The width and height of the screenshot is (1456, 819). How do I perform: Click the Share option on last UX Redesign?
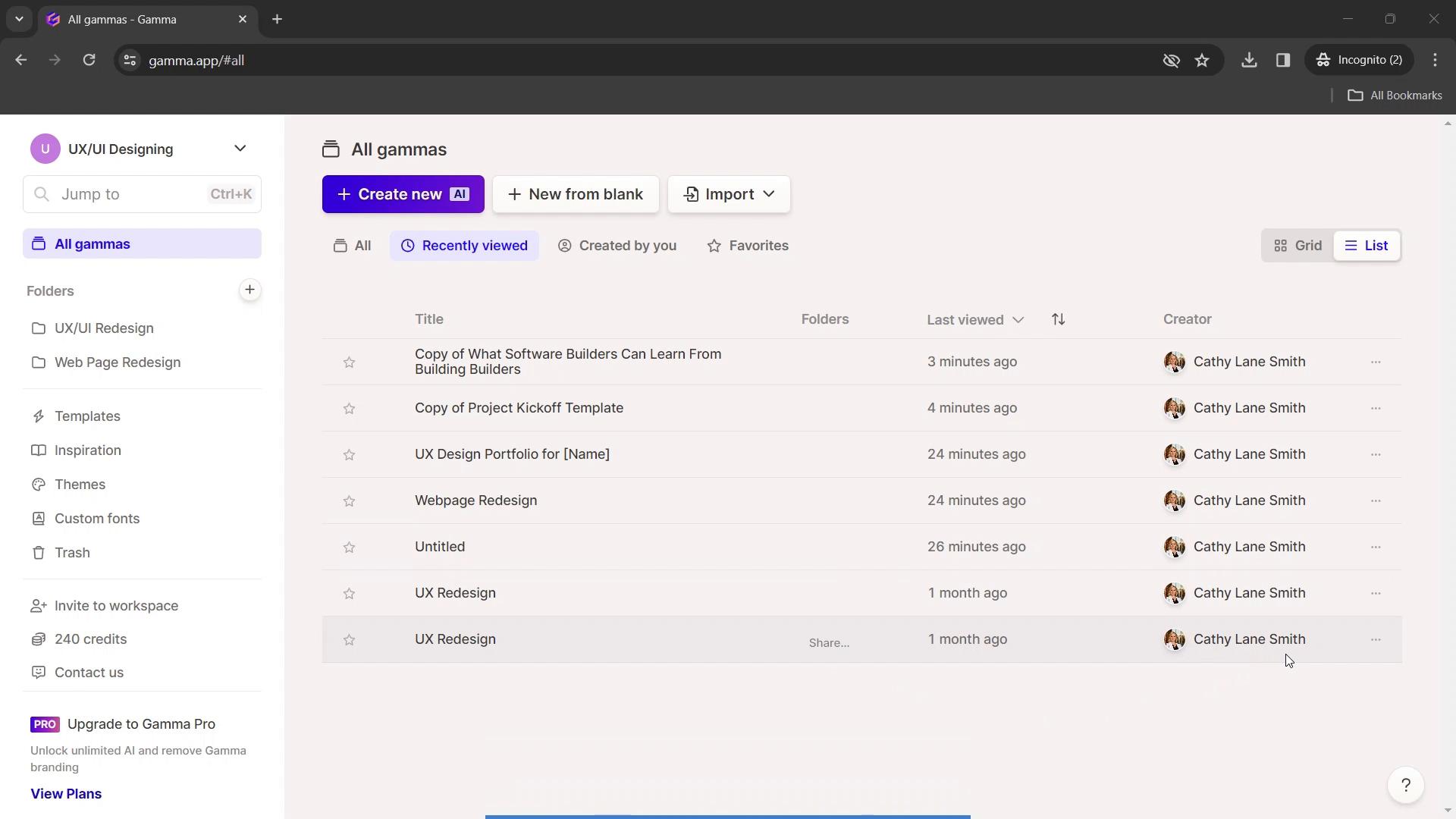coord(829,642)
